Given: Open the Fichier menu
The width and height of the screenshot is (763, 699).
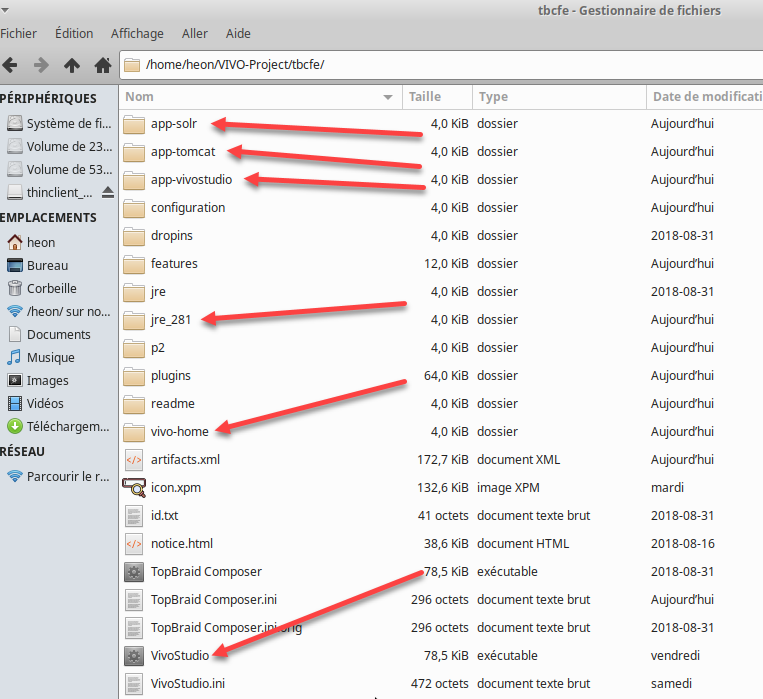Looking at the screenshot, I should pos(18,34).
